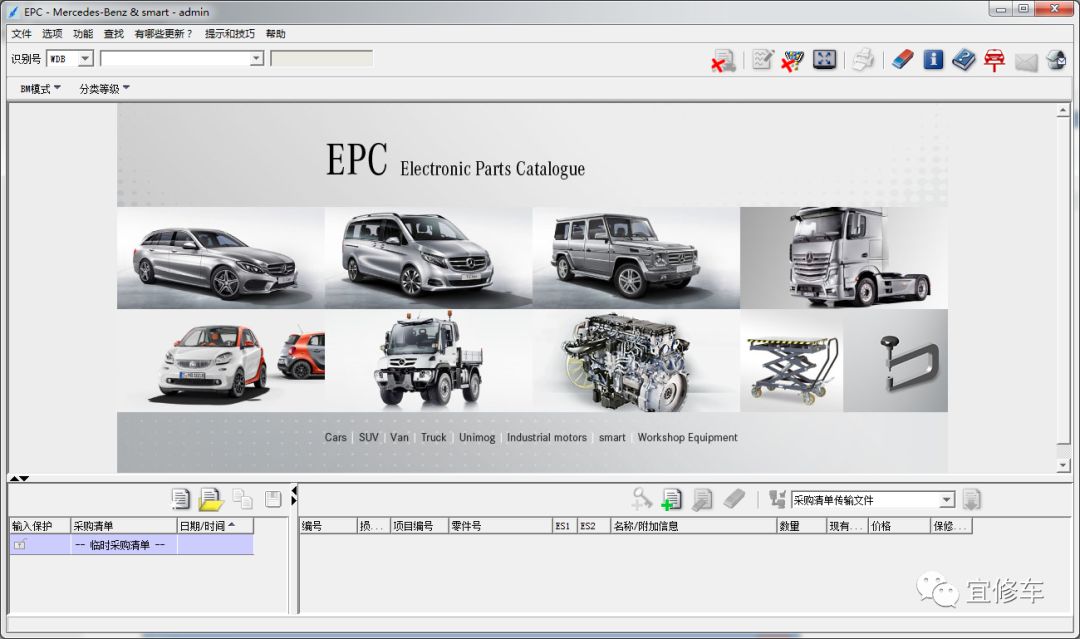Click the grey read-only field next to identifier
Screen dimensions: 1080x639
coord(322,59)
